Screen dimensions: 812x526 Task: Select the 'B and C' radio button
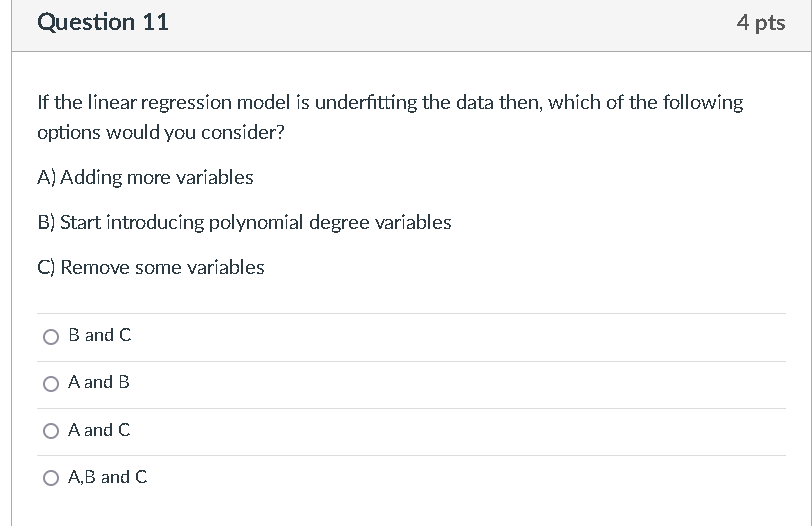coord(51,337)
